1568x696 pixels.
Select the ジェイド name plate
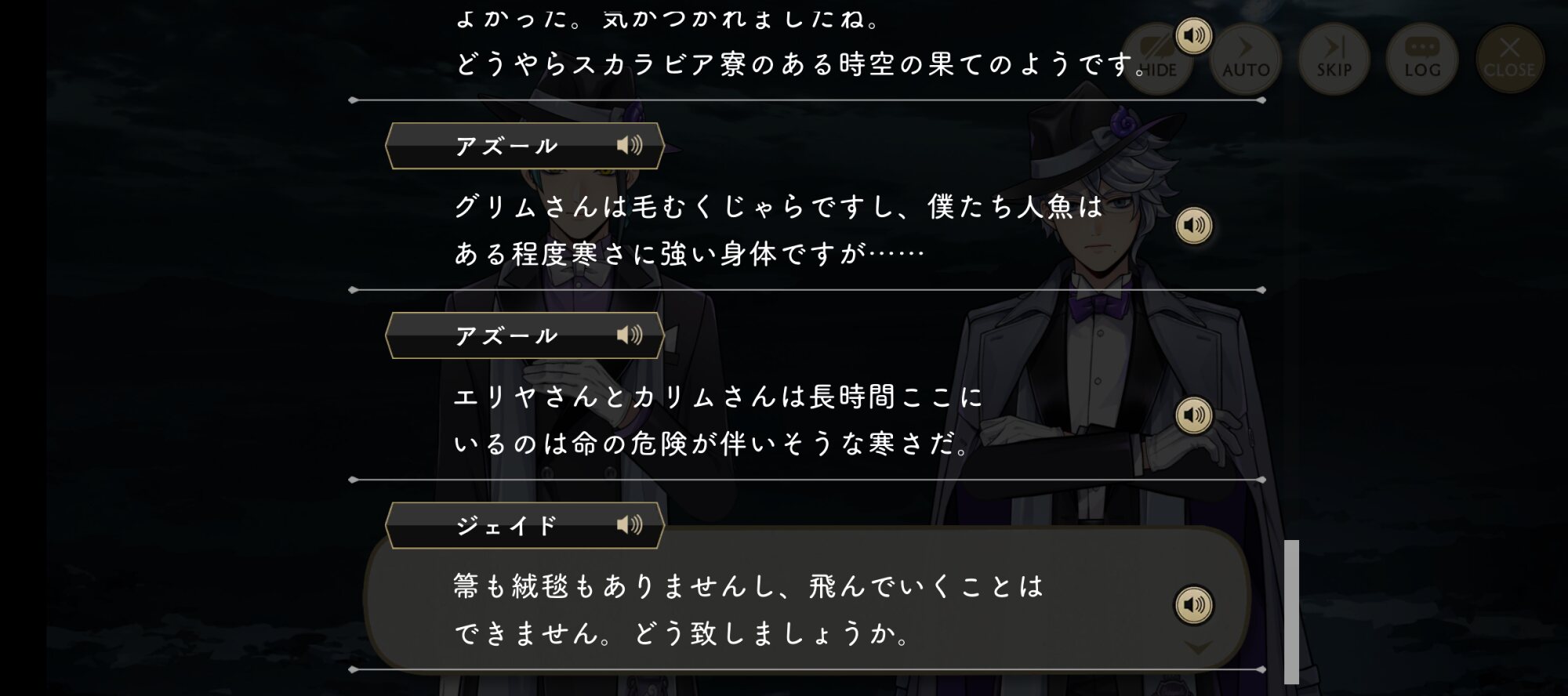[x=524, y=525]
